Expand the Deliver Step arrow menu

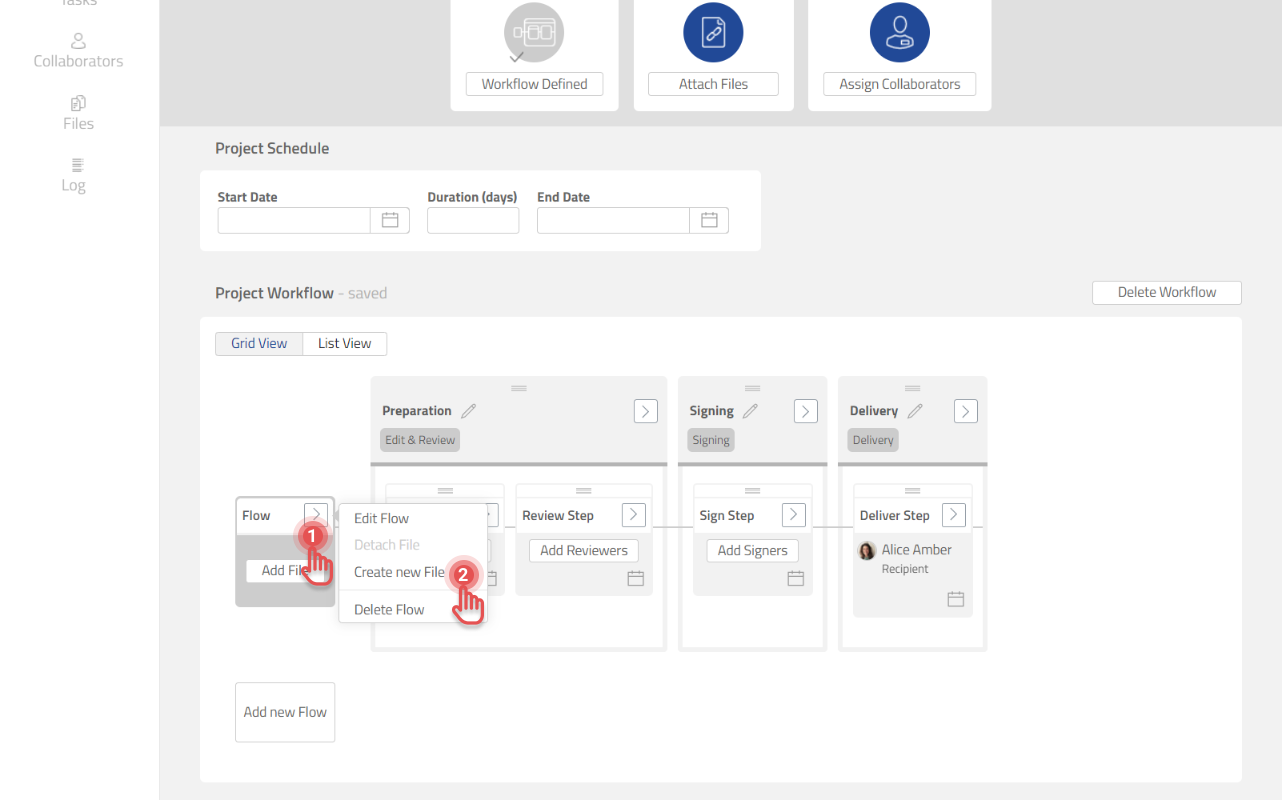pos(954,515)
